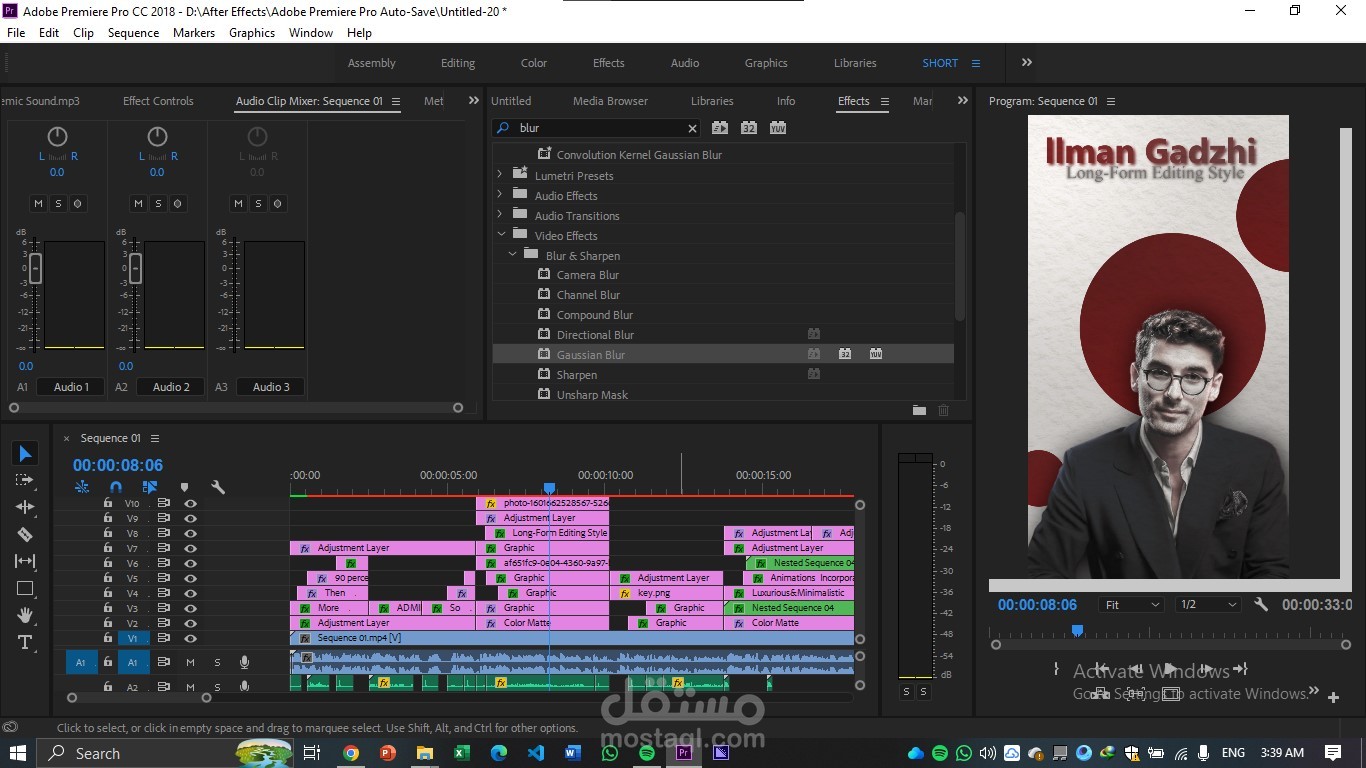
Task: Click the magnet Snap icon in timeline
Action: tap(116, 487)
